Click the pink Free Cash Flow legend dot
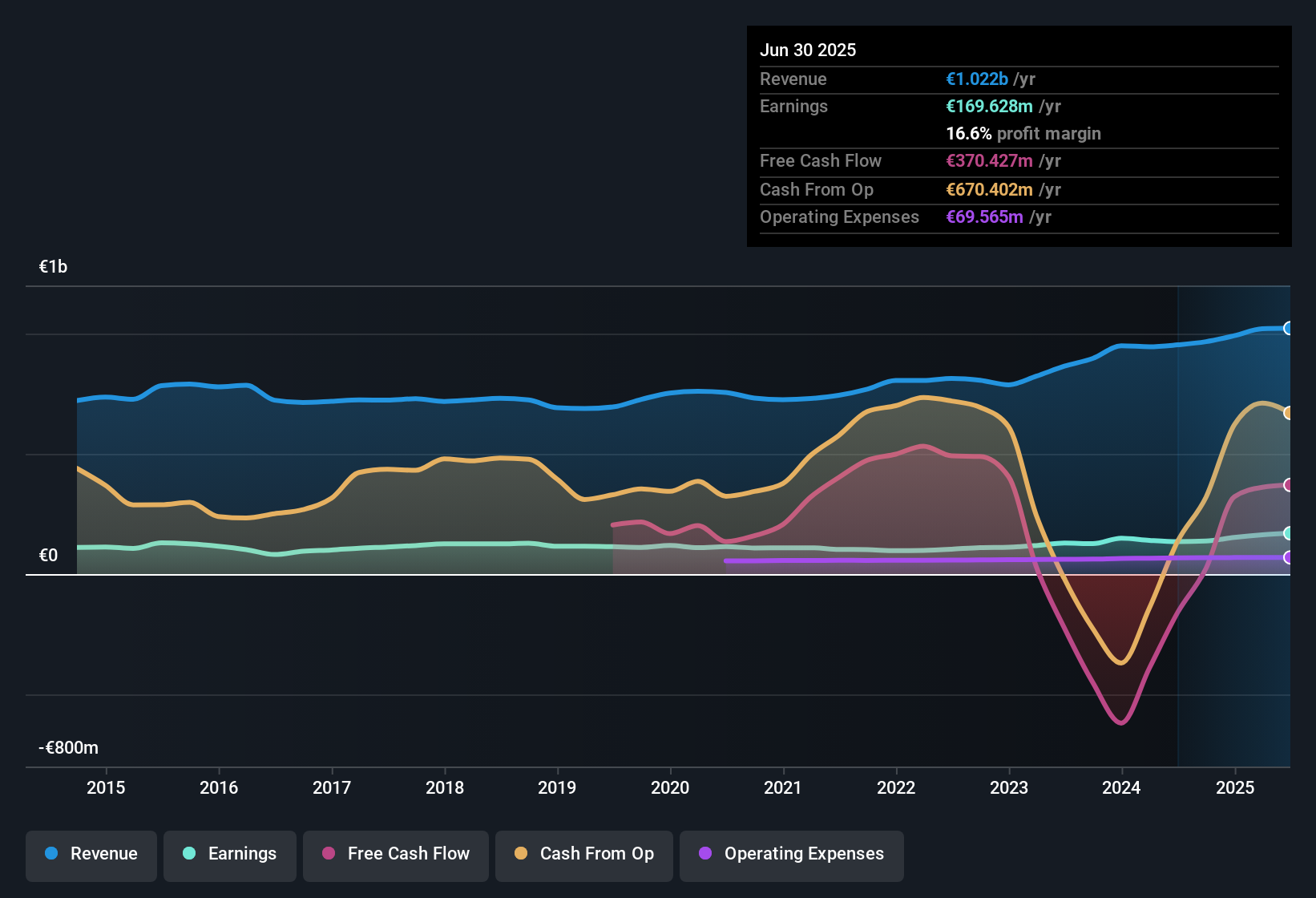Viewport: 1316px width, 898px height. (x=328, y=854)
